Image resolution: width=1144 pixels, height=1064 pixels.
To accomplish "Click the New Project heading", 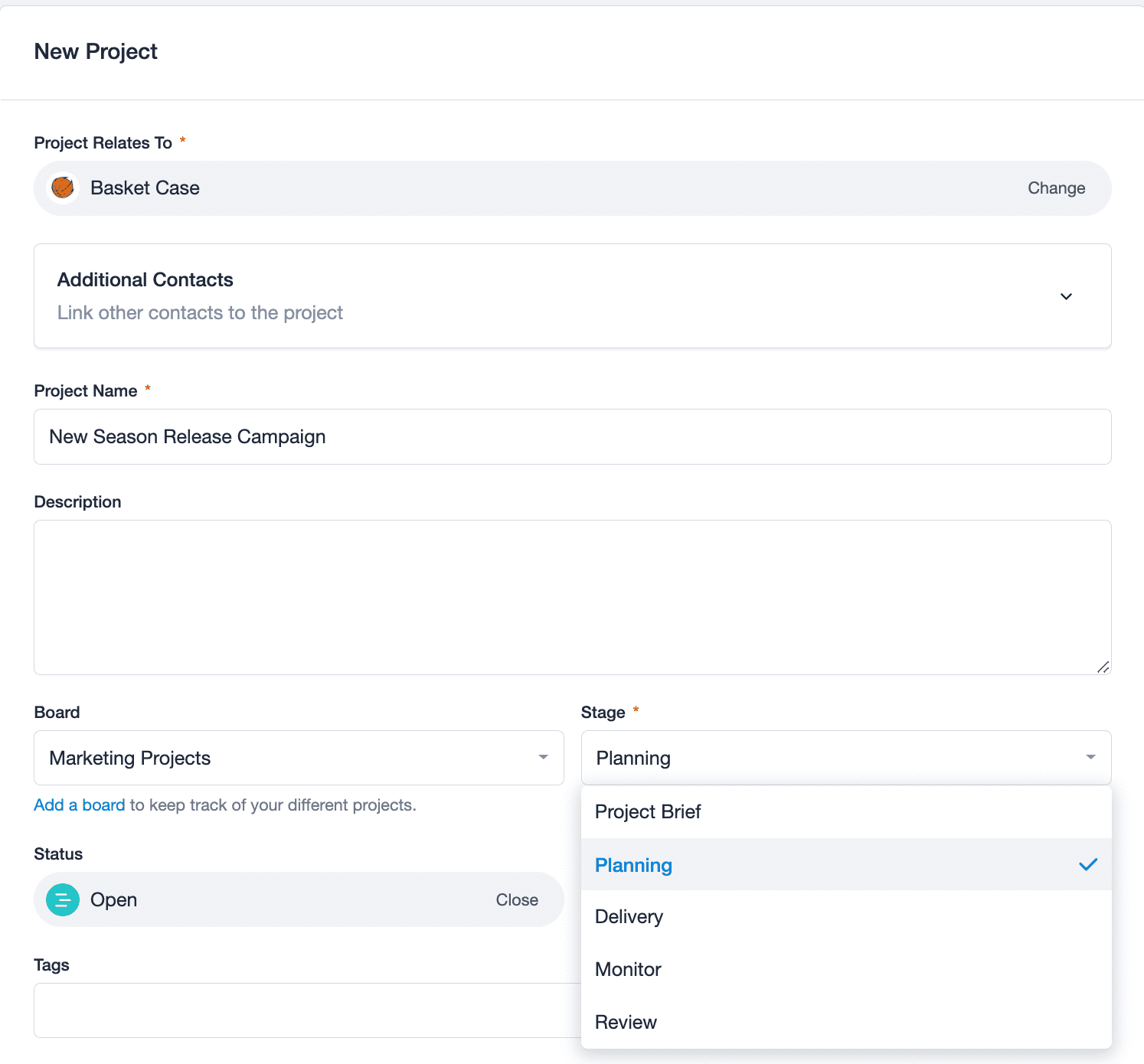I will coord(96,51).
